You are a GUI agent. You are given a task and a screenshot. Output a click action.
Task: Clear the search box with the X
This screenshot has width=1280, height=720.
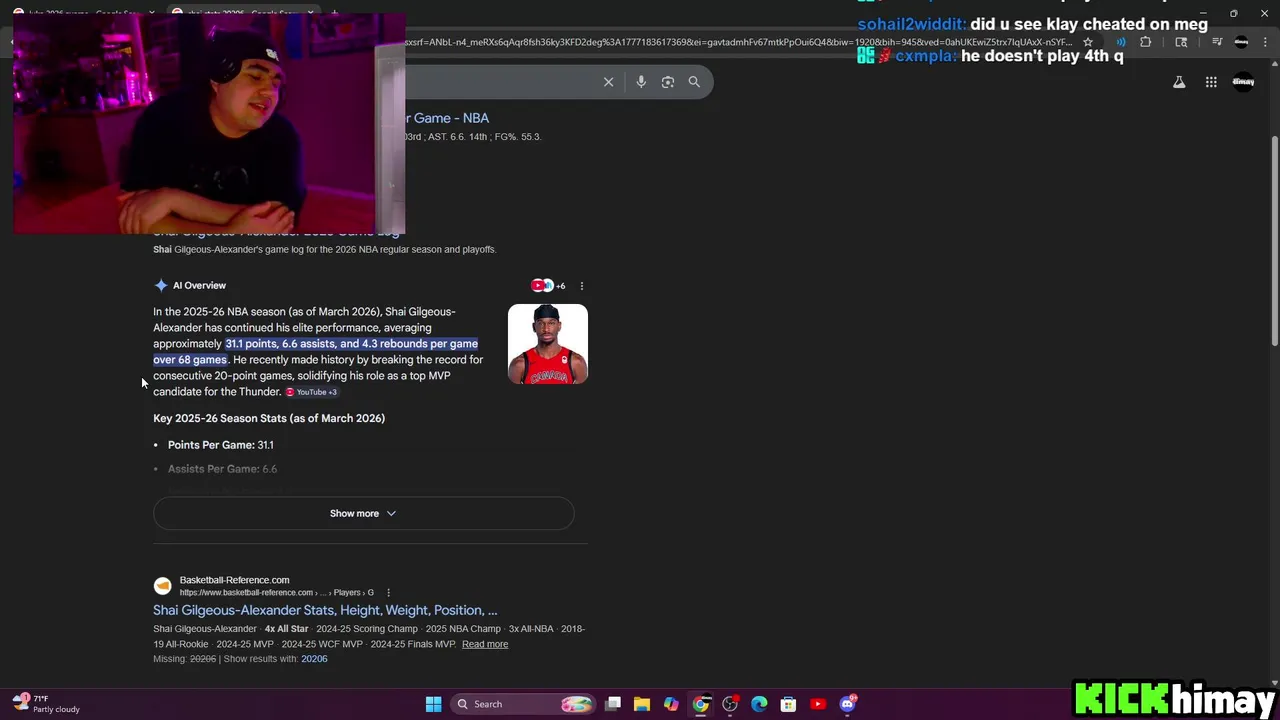(608, 82)
